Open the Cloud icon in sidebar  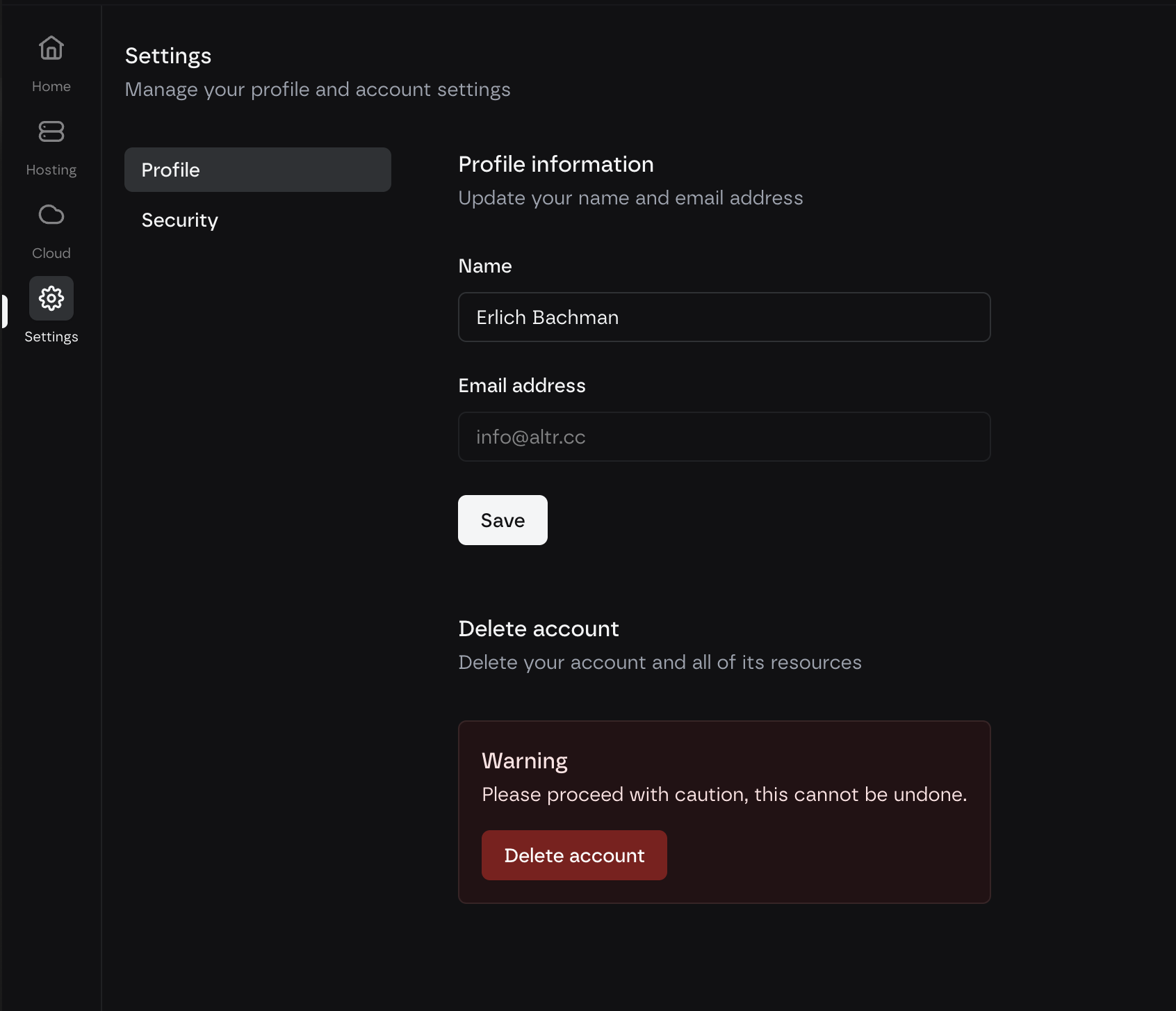[x=51, y=215]
